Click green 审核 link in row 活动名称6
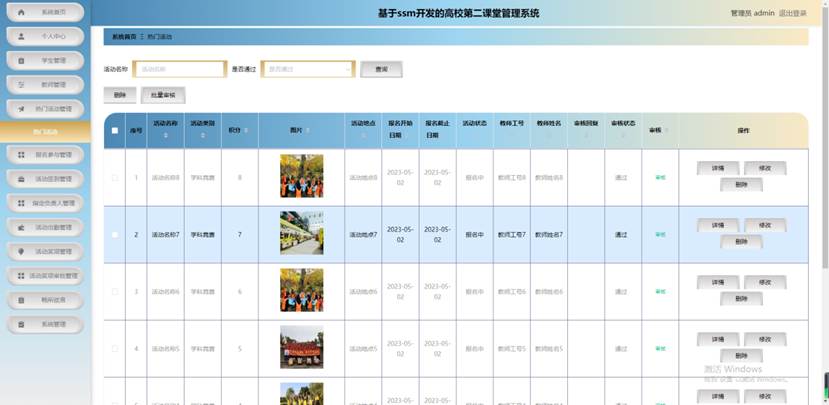 point(660,292)
